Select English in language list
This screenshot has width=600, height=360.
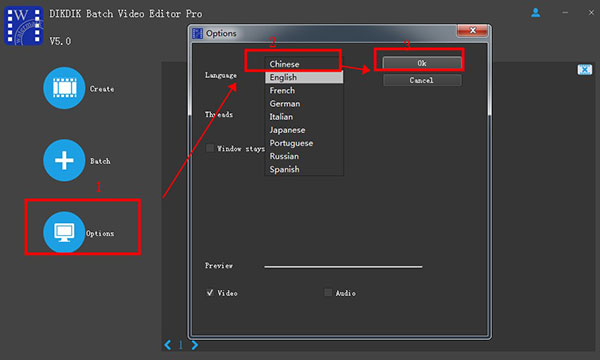[x=304, y=77]
